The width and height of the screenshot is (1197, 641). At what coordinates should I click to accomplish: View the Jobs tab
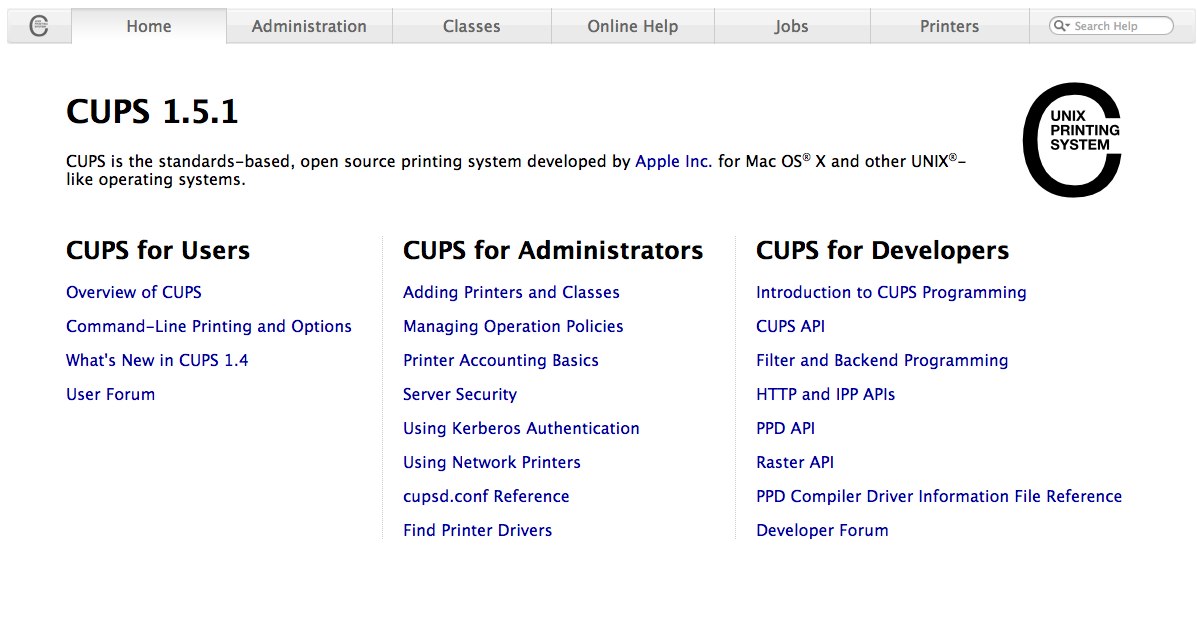tap(792, 26)
